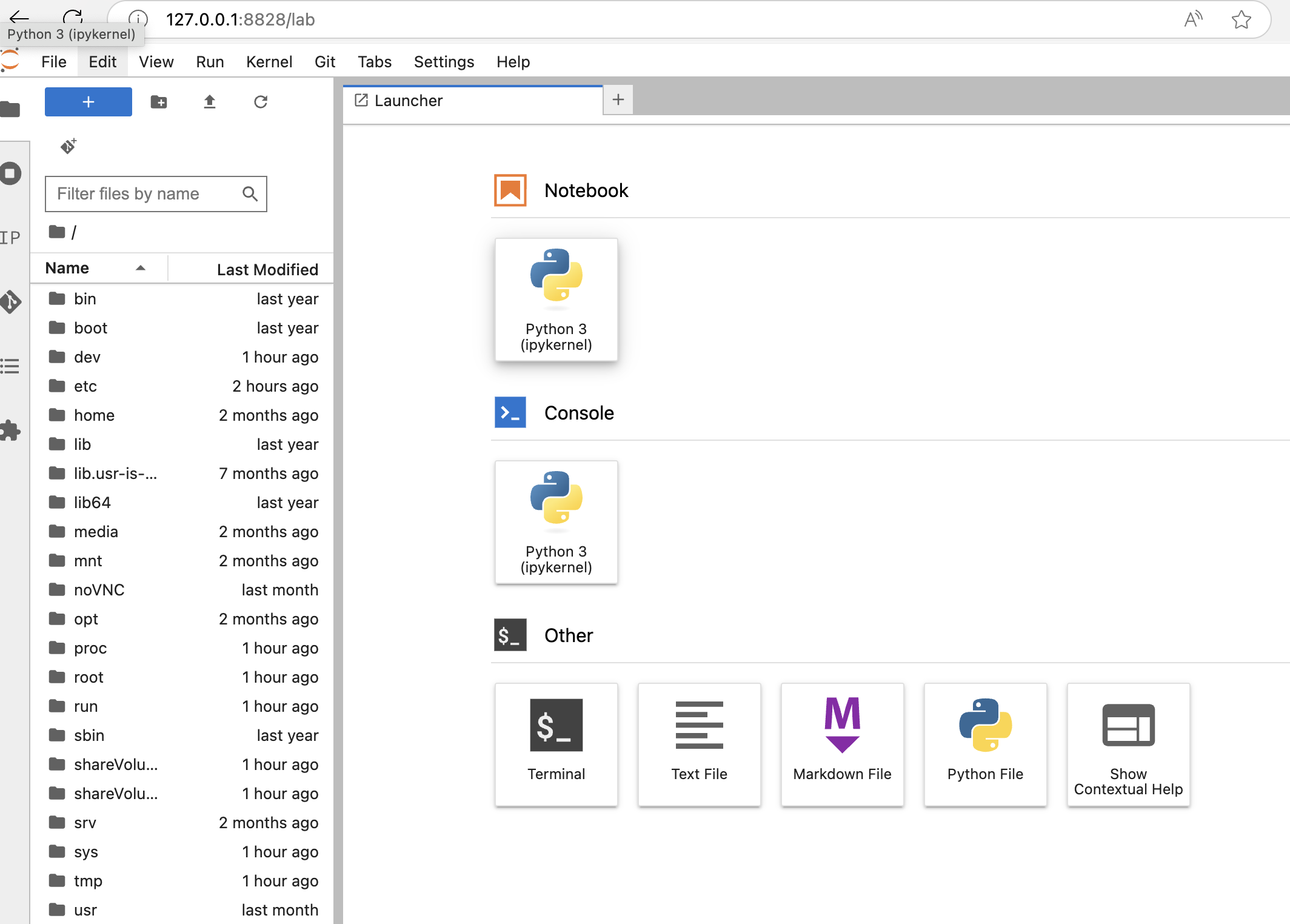1290x924 pixels.
Task: Select the proc folder
Action: (182, 648)
